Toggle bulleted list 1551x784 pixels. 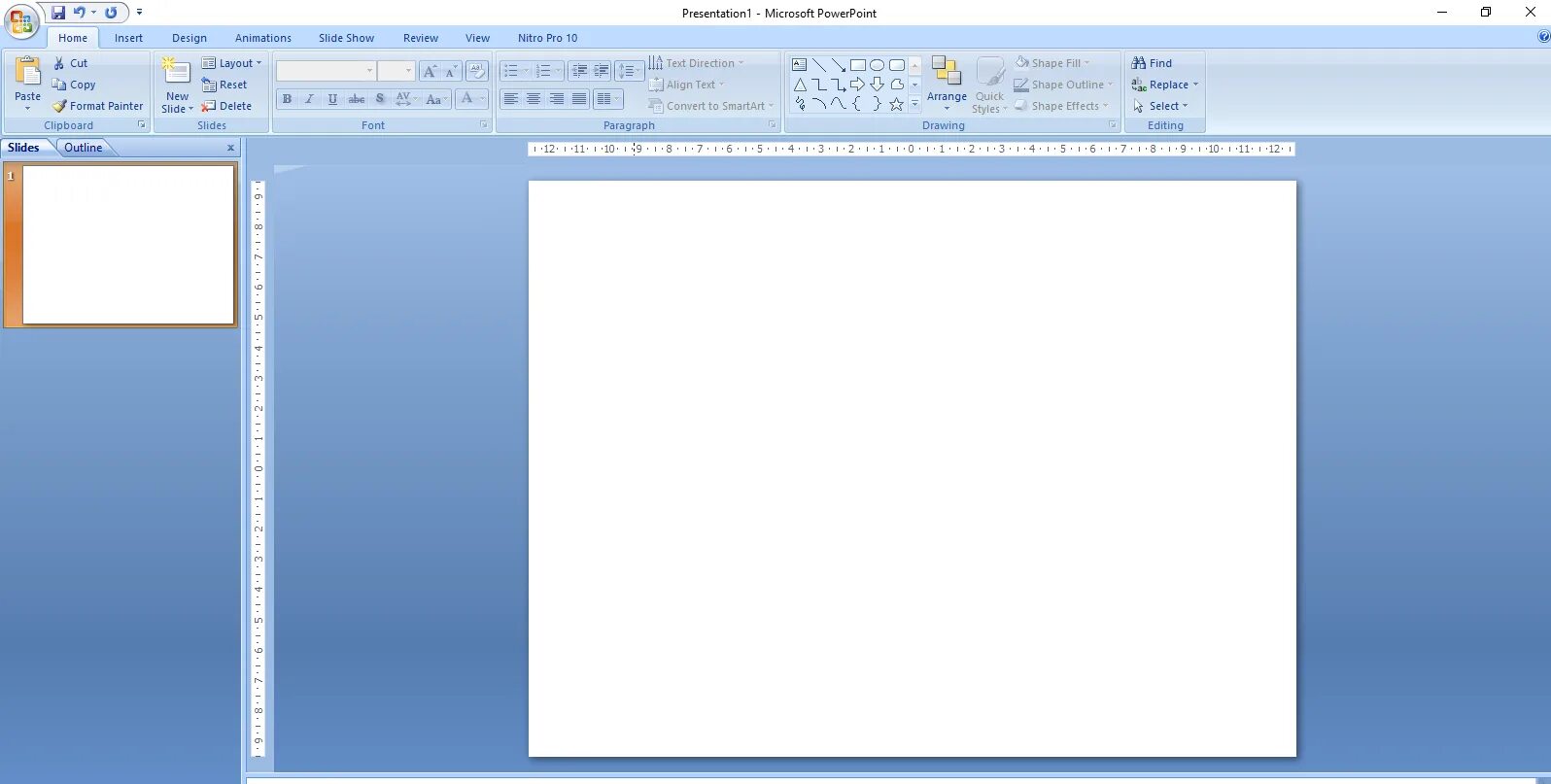tap(515, 71)
